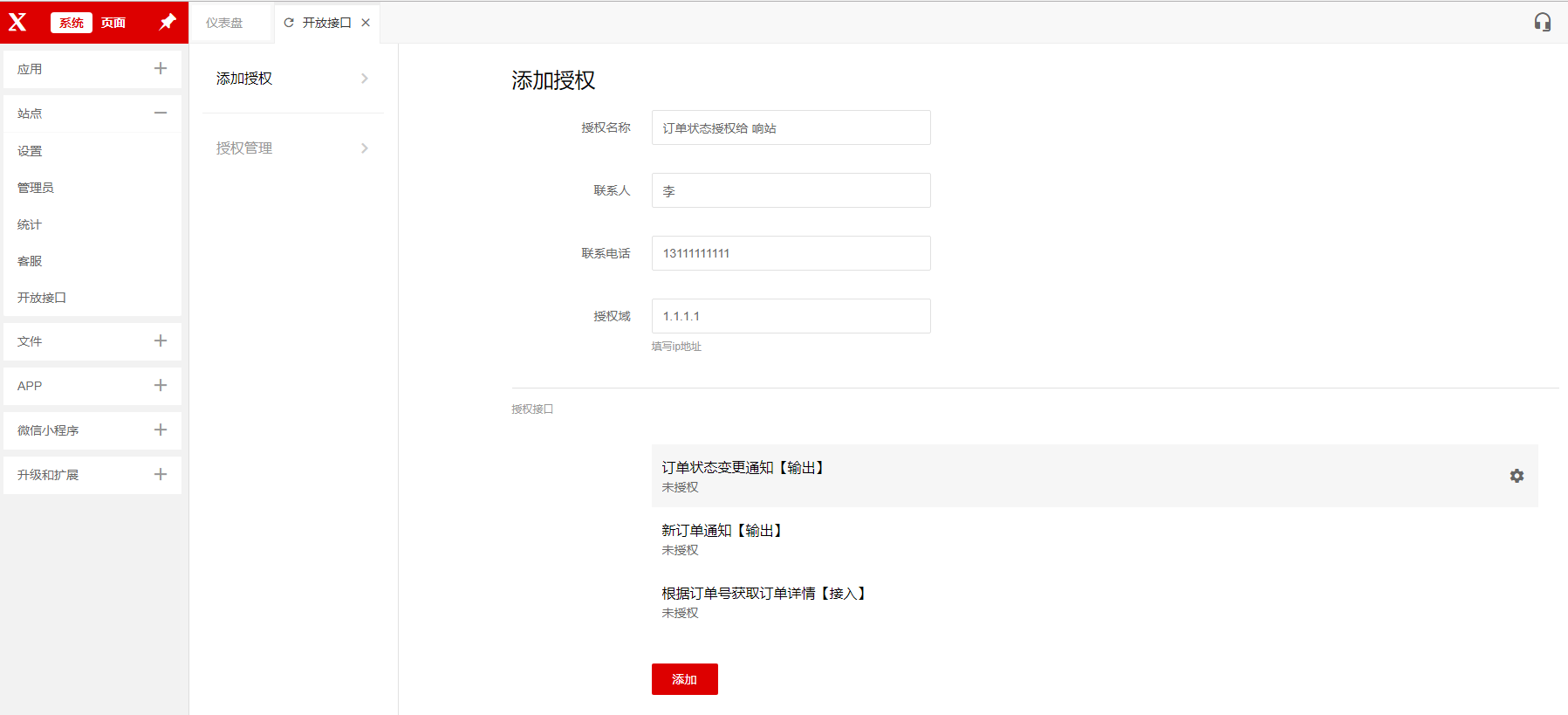Switch to the 仪表盘 tab
This screenshot has width=1568, height=715.
[224, 23]
